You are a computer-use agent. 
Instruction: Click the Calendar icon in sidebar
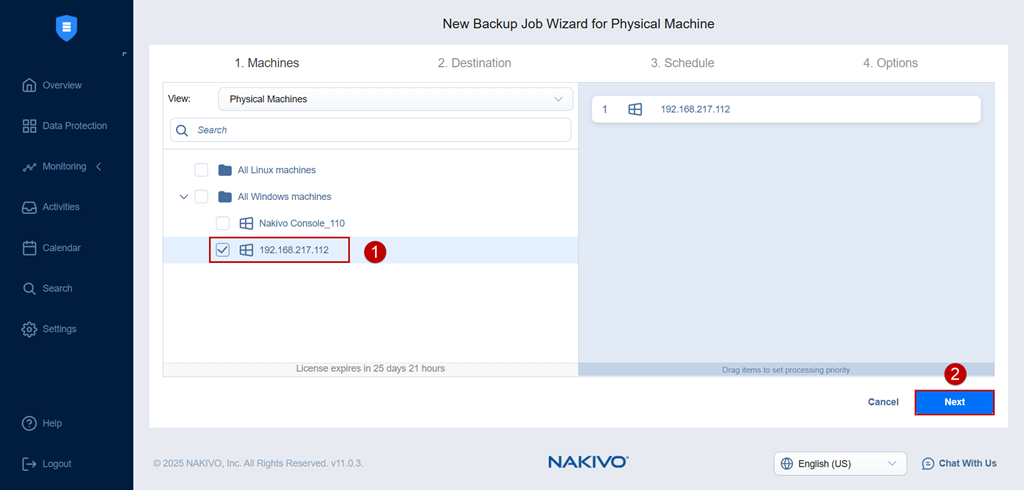pos(29,248)
